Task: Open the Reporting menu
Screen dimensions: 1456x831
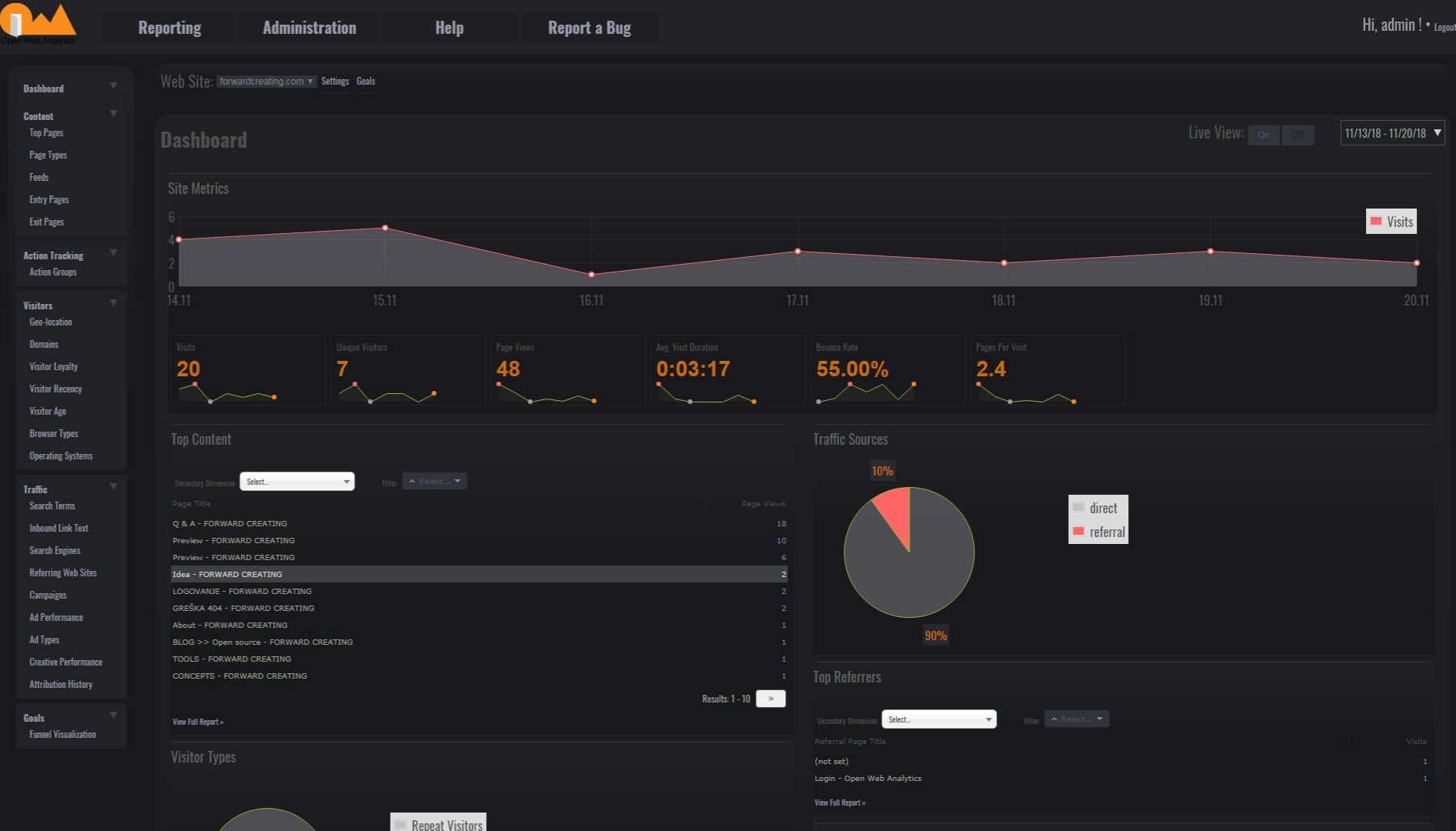Action: point(169,28)
